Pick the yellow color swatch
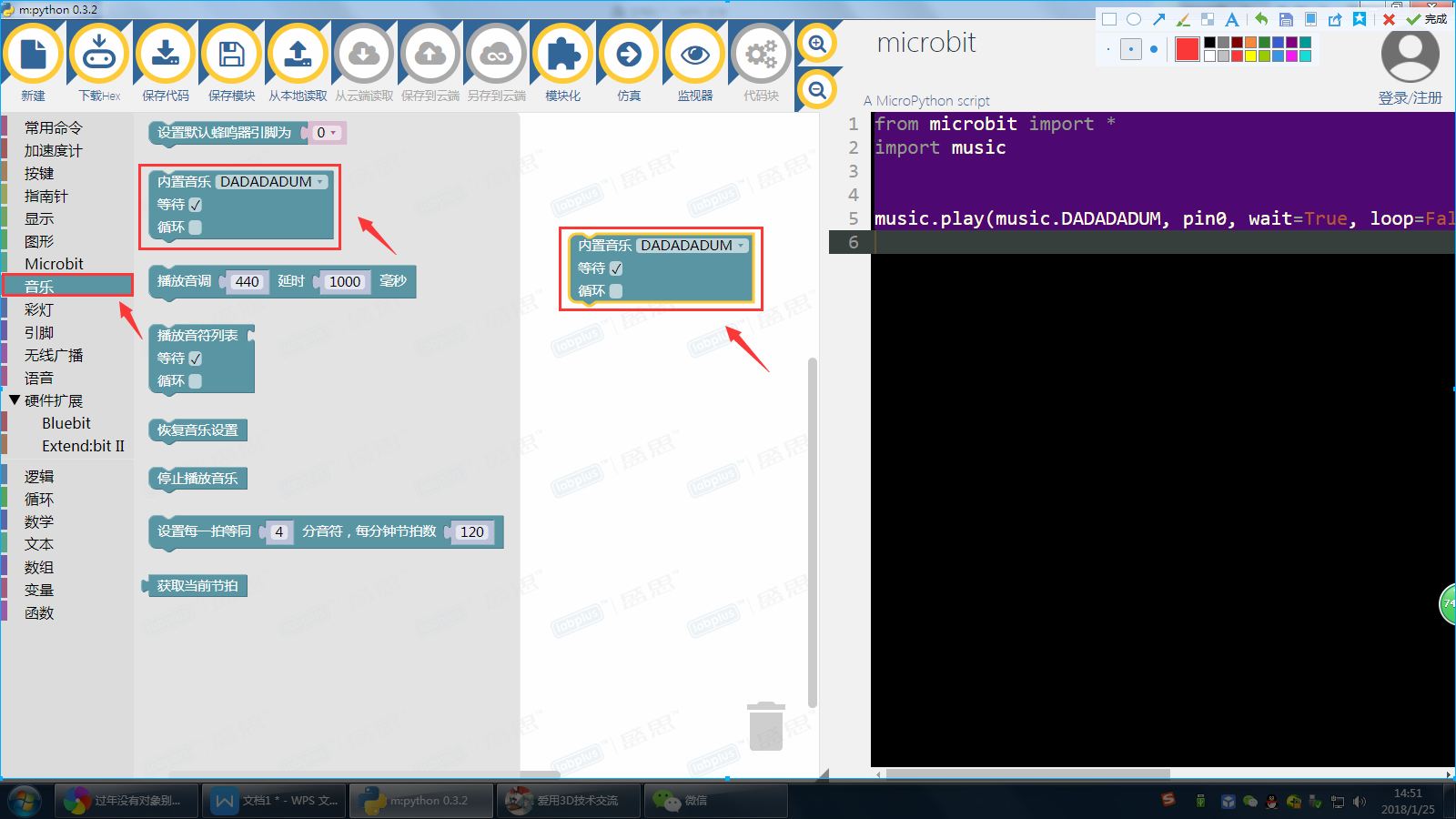The height and width of the screenshot is (819, 1456). (x=1251, y=56)
